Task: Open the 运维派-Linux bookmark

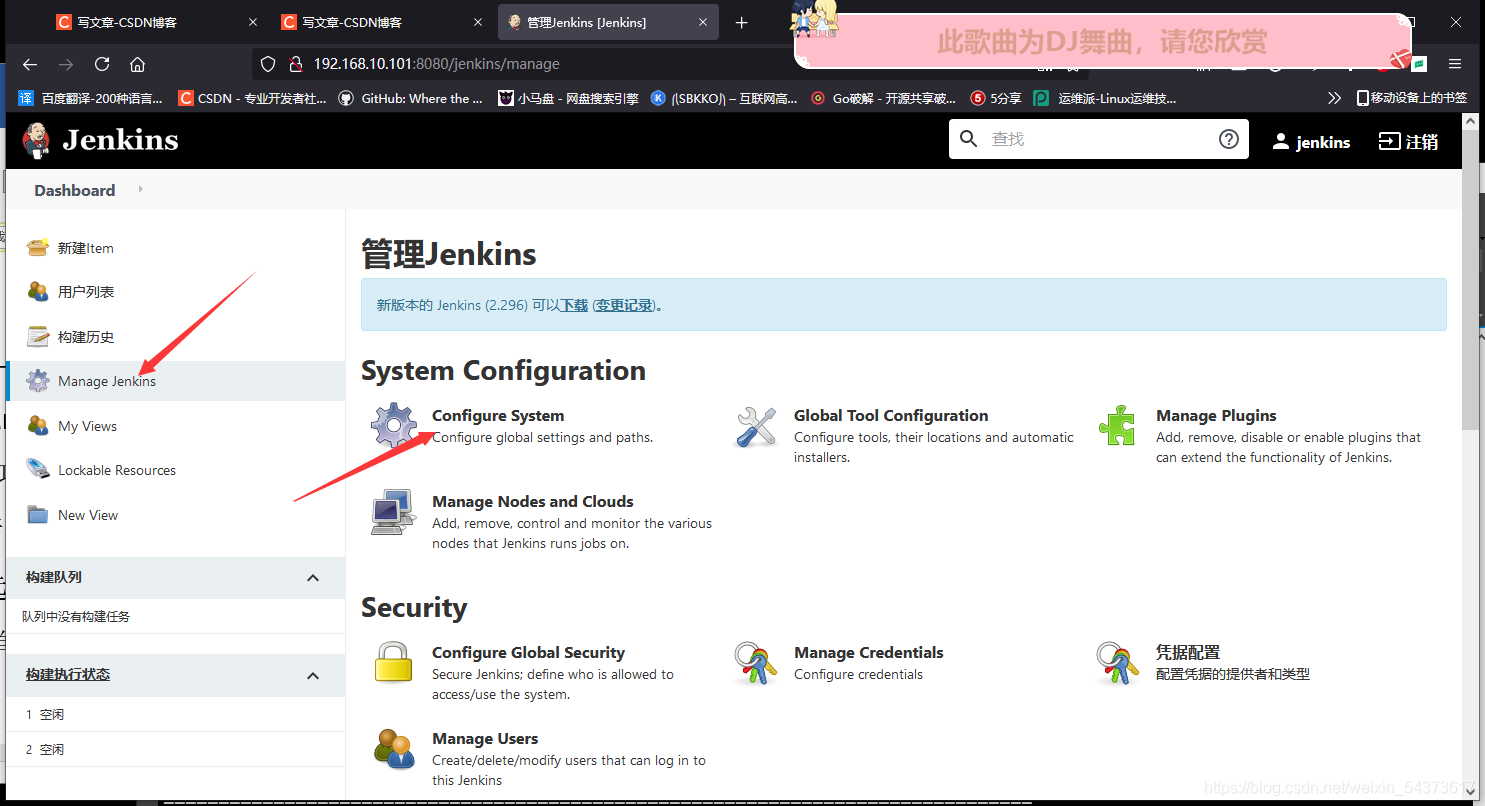Action: pyautogui.click(x=1106, y=98)
